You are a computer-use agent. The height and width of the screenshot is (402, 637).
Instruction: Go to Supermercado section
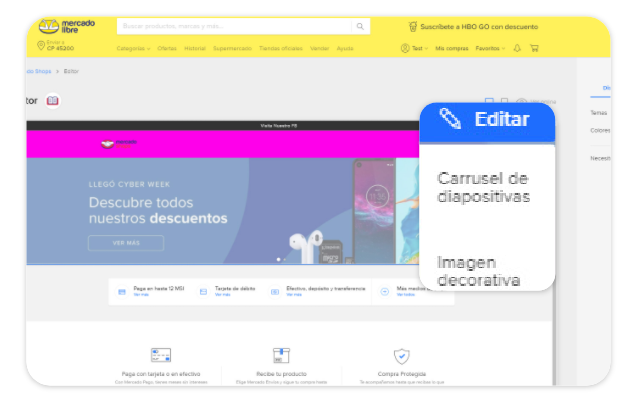click(x=232, y=48)
